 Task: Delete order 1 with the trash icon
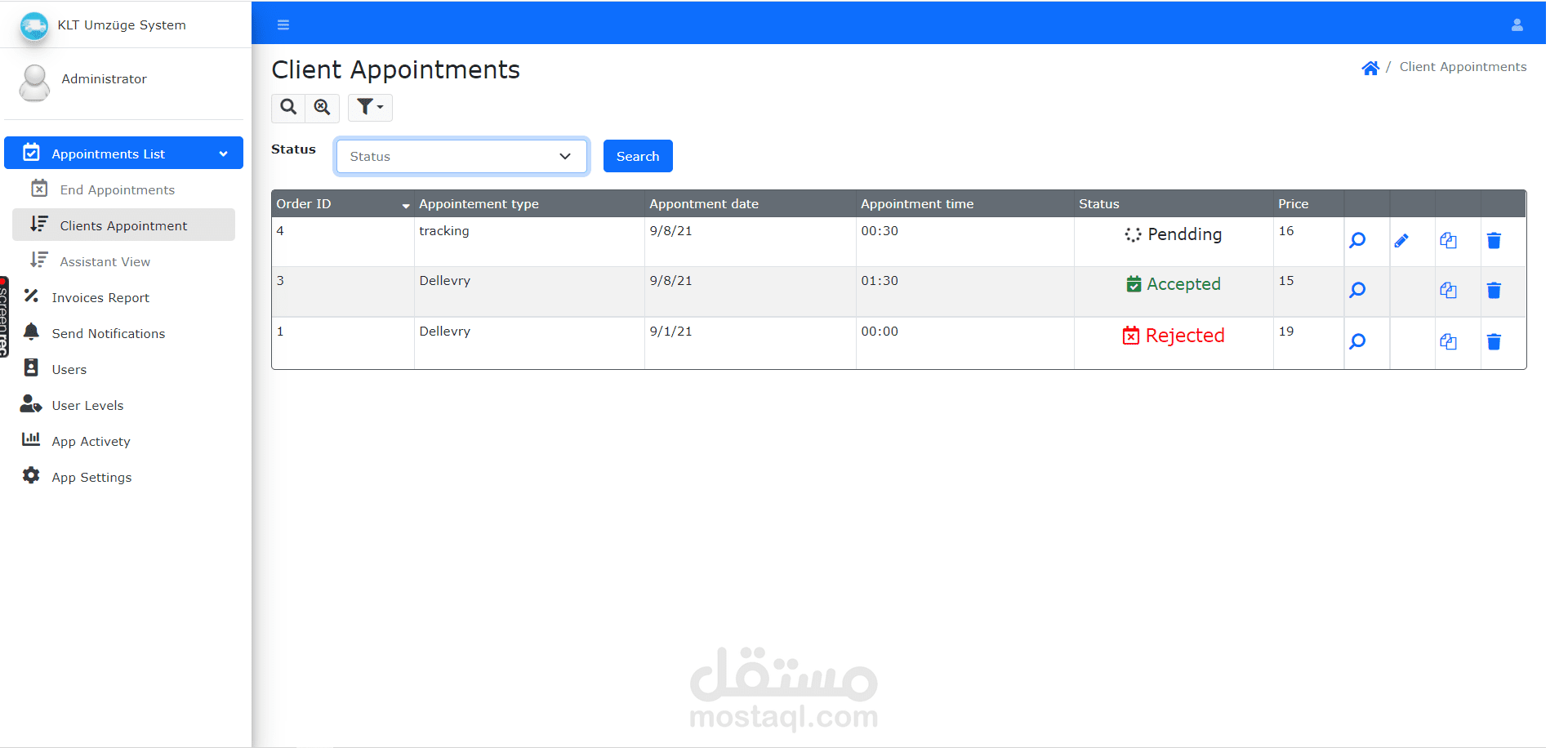click(x=1494, y=341)
